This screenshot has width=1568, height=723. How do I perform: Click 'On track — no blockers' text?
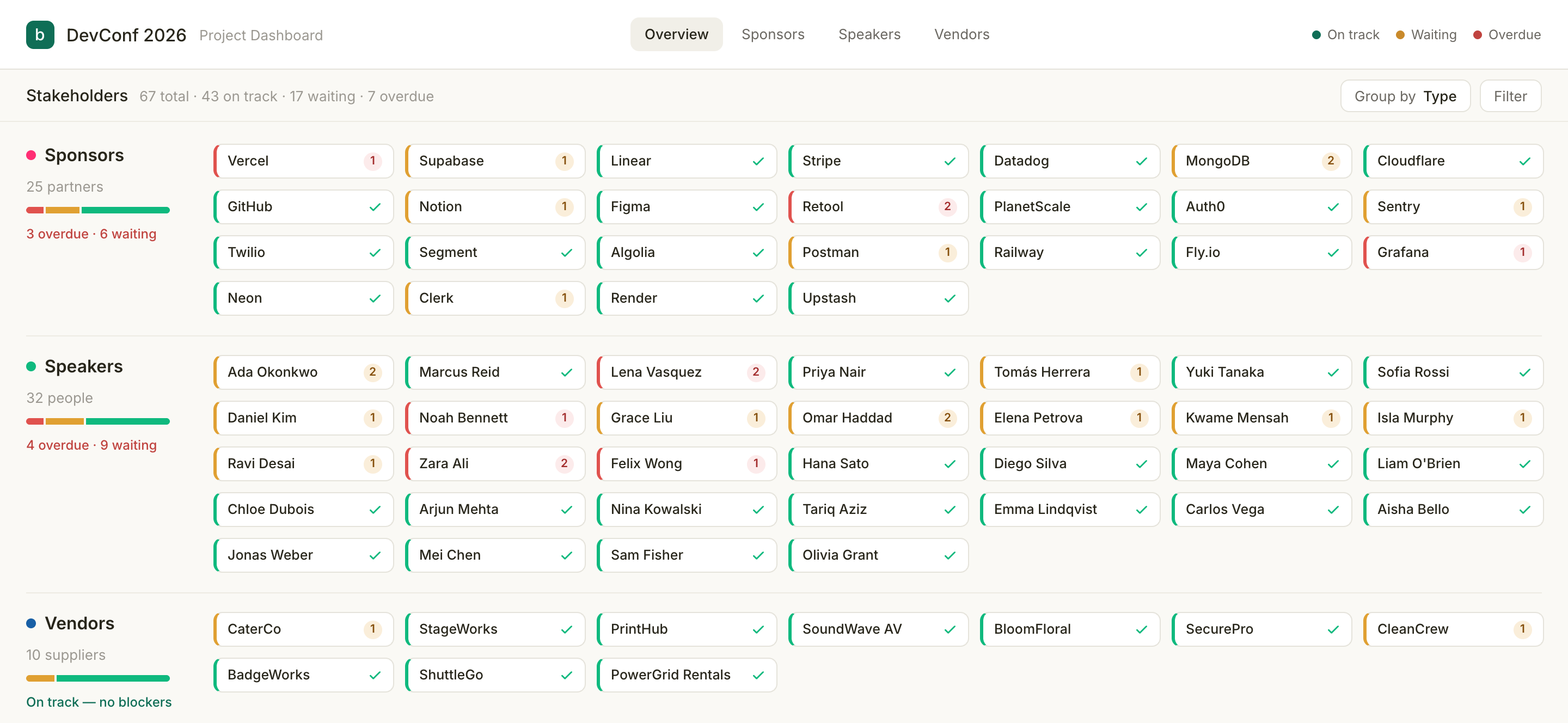(99, 702)
